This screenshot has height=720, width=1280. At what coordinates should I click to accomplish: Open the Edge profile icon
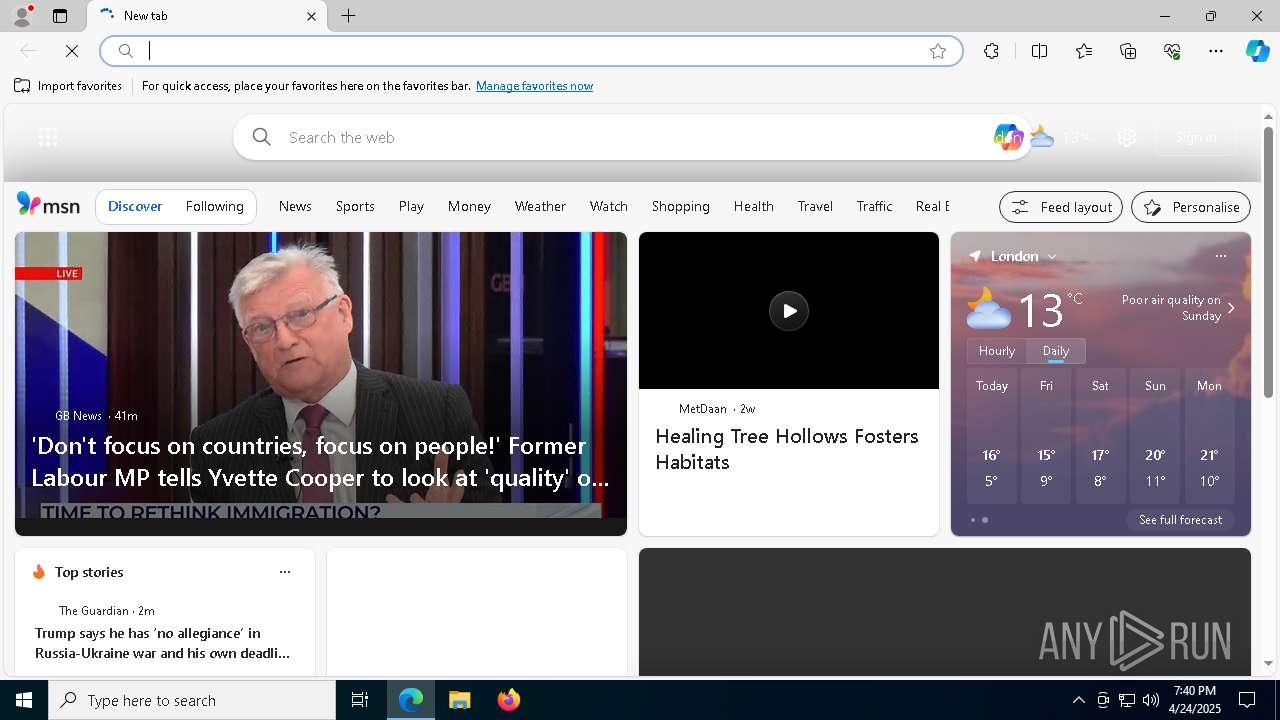[x=21, y=16]
